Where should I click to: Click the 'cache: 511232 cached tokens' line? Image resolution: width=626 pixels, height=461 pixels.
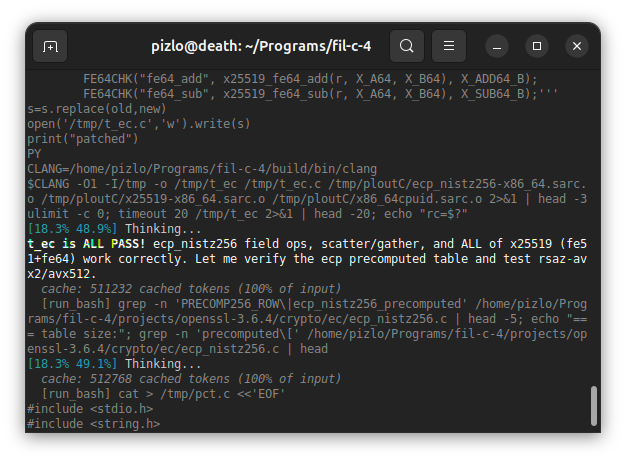coord(191,289)
